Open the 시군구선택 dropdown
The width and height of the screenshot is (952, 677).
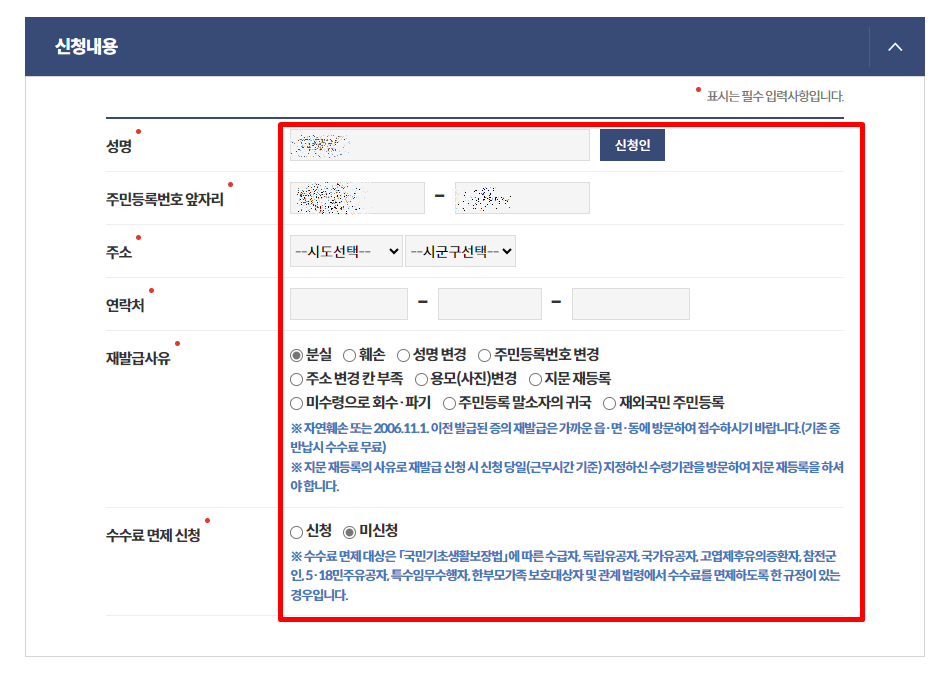(461, 251)
